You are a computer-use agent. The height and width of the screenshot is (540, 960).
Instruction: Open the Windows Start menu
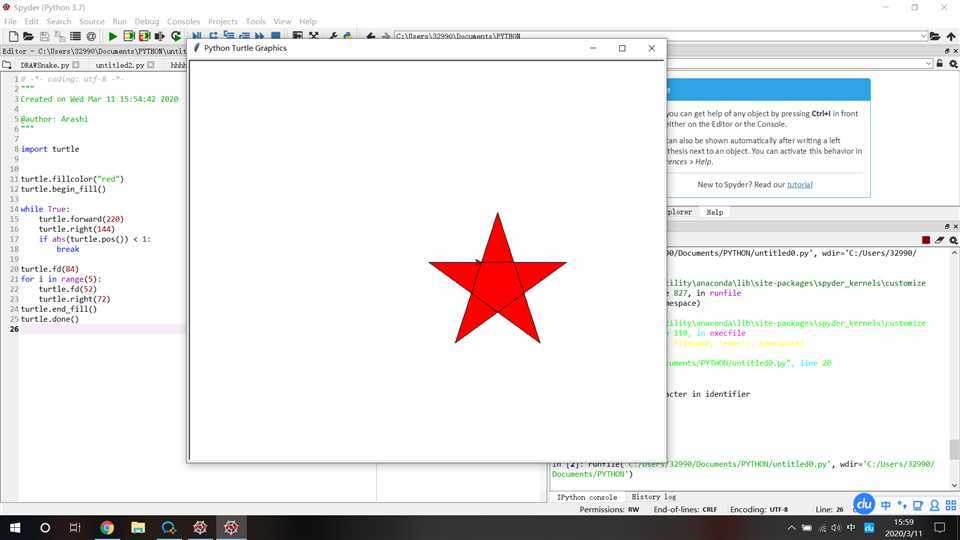tap(15, 527)
